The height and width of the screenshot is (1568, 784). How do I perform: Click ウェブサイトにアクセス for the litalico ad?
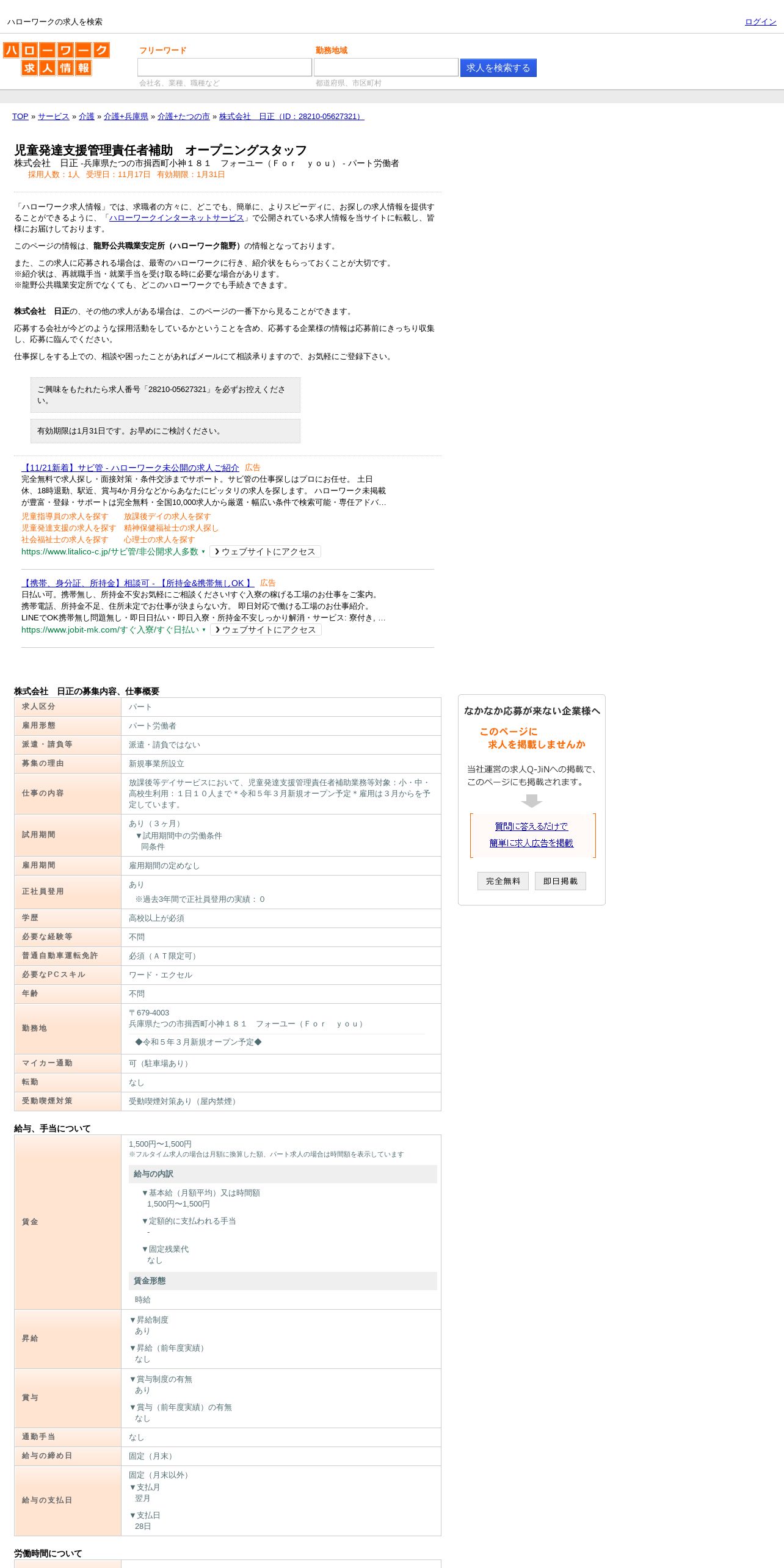tap(265, 552)
